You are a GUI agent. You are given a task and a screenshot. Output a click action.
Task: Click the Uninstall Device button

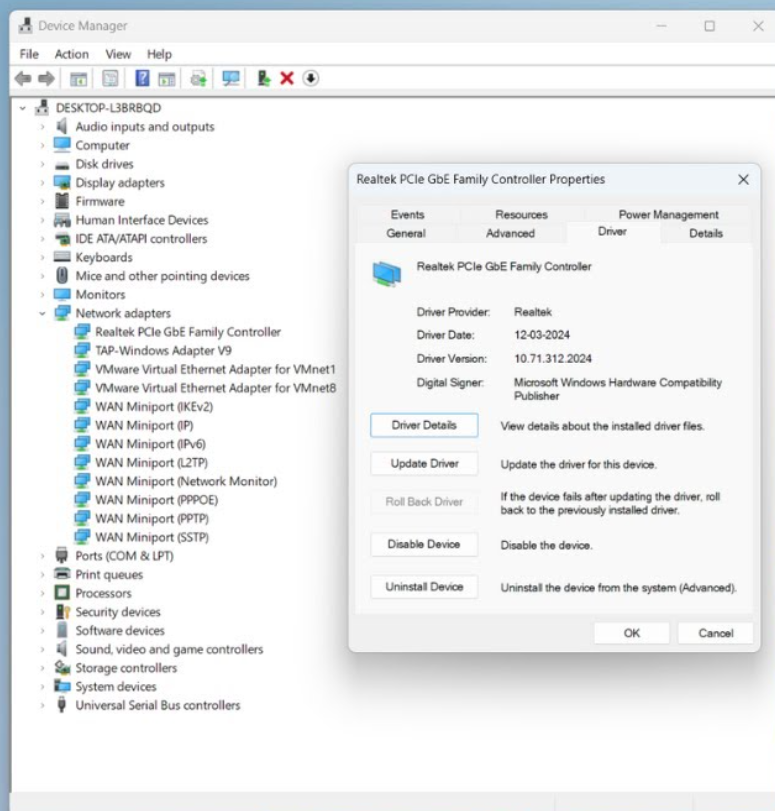click(424, 587)
